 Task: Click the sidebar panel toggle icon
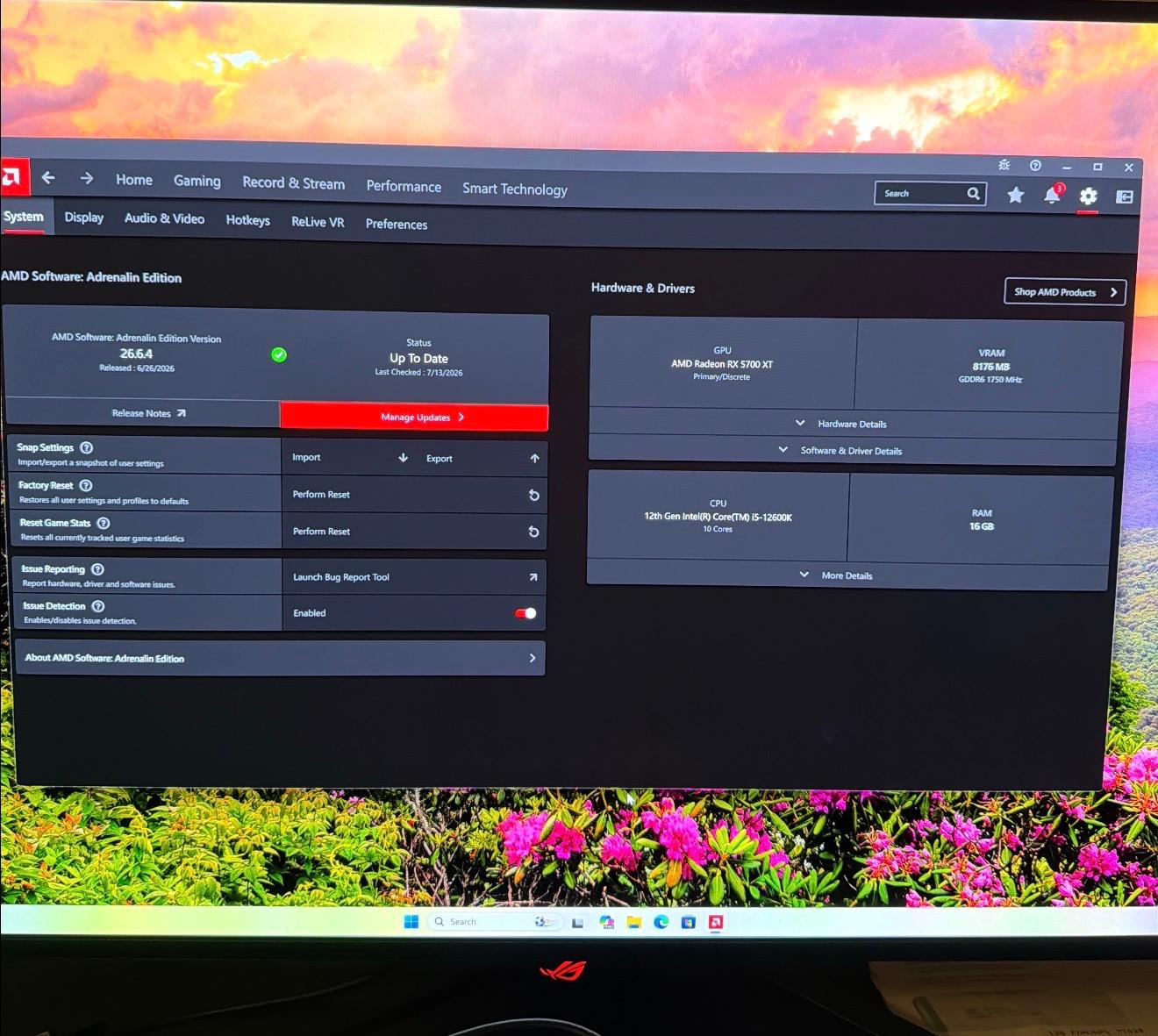[x=1125, y=197]
